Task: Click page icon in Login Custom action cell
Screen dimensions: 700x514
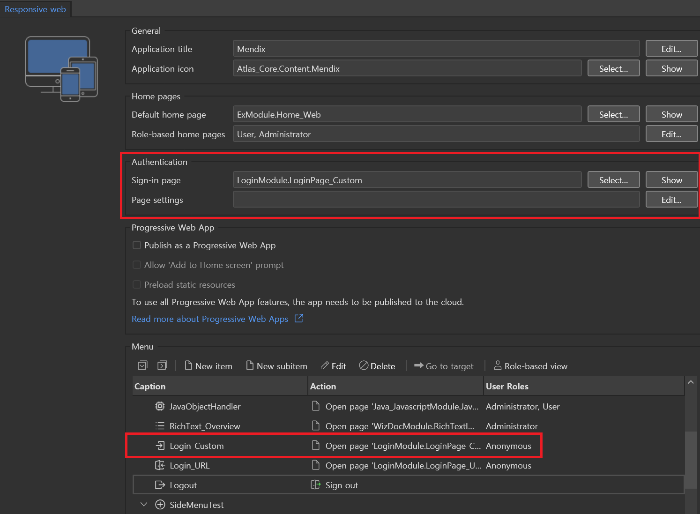Action: point(316,445)
